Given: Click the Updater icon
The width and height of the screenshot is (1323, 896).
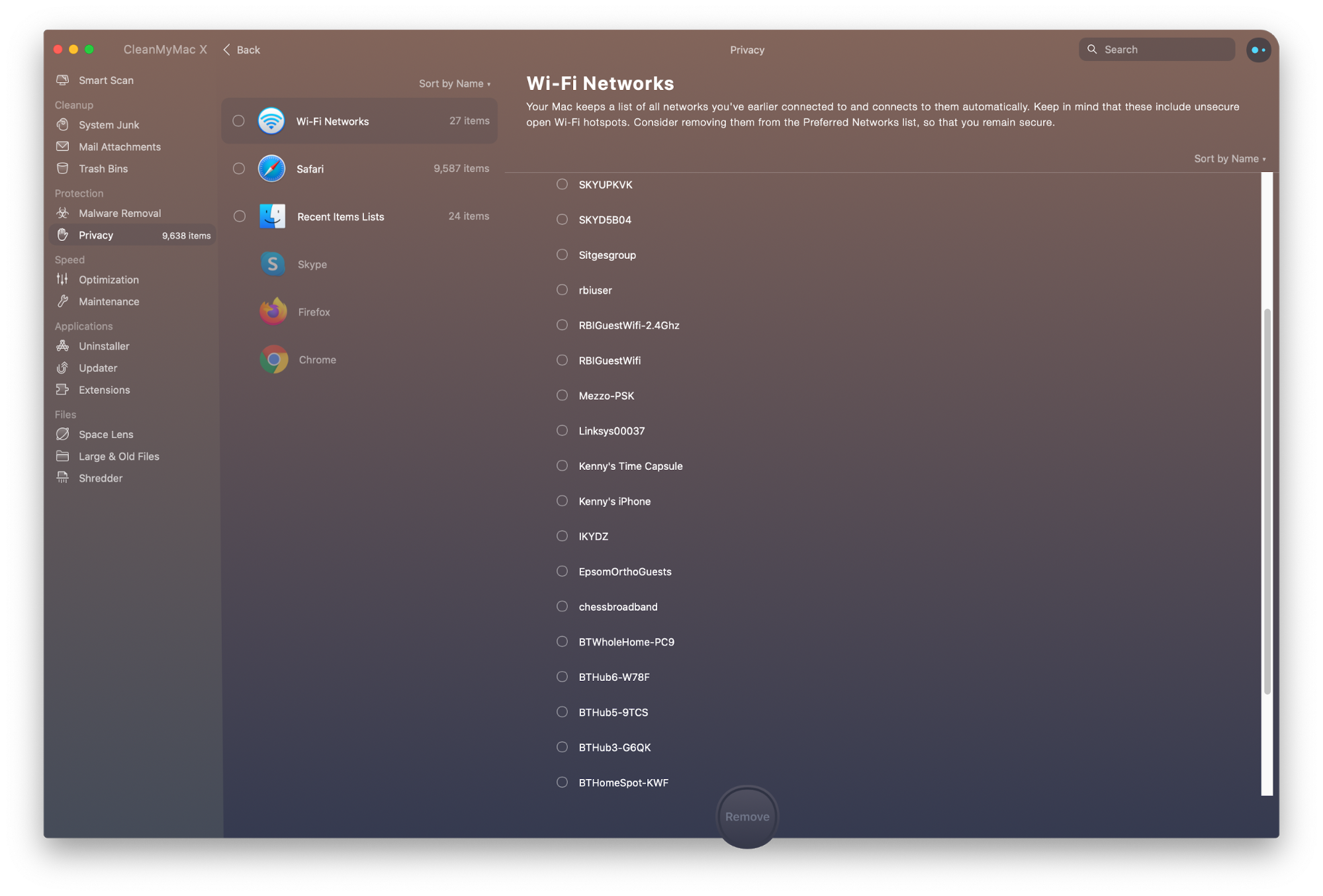Looking at the screenshot, I should point(63,367).
